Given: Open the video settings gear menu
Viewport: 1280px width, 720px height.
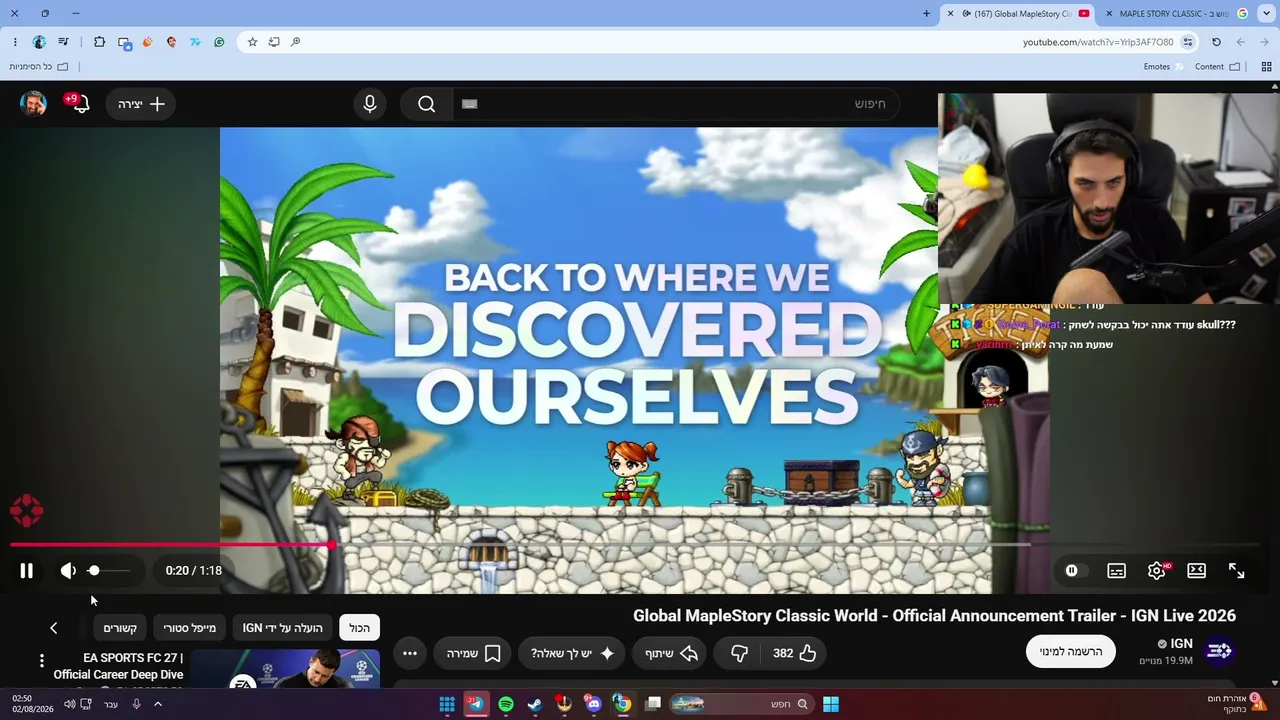Looking at the screenshot, I should [1157, 571].
